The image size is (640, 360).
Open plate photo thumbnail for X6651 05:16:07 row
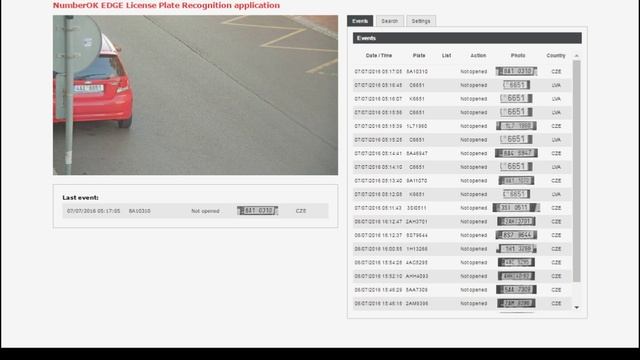pyautogui.click(x=516, y=98)
